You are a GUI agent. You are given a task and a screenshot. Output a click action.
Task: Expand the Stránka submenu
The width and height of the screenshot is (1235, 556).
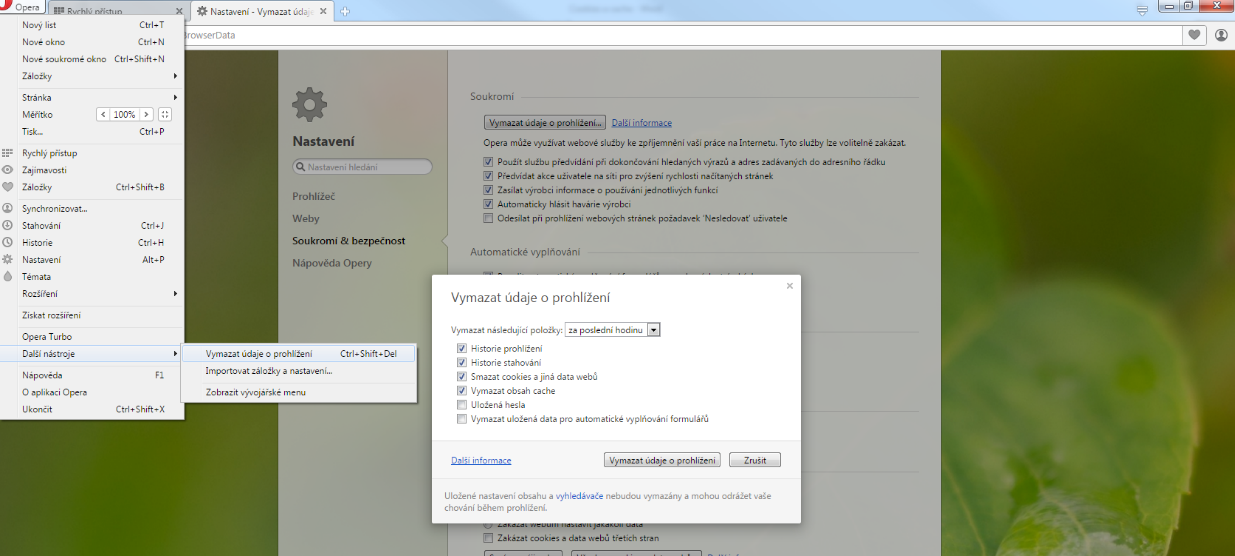pos(92,98)
